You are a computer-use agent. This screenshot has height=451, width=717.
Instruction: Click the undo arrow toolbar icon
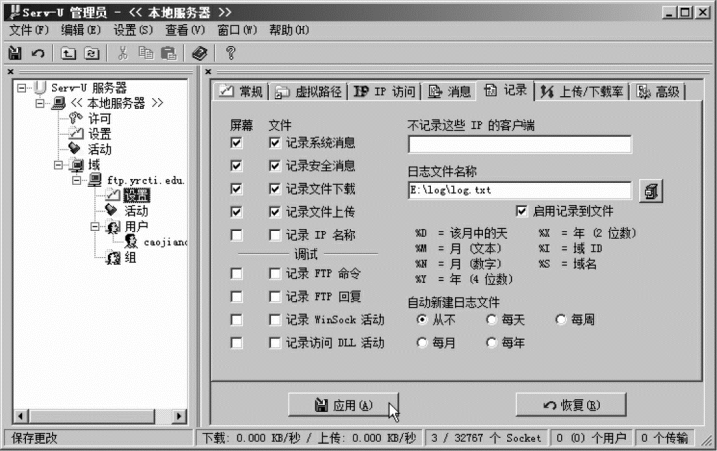tap(38, 54)
